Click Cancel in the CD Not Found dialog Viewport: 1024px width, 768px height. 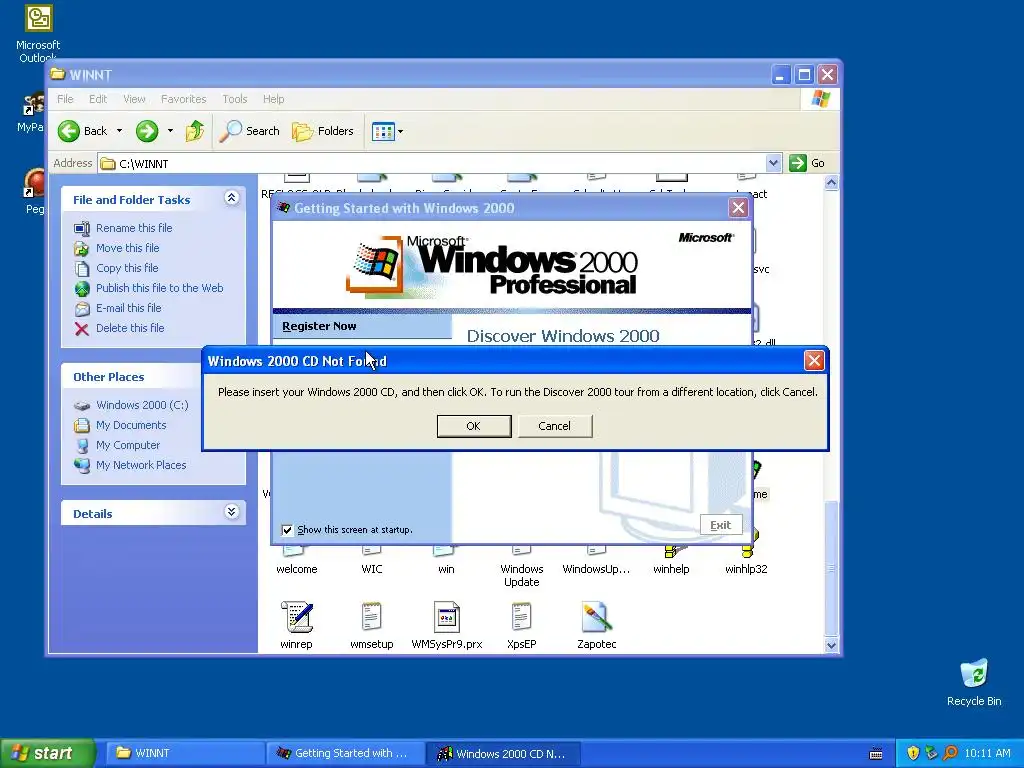554,426
